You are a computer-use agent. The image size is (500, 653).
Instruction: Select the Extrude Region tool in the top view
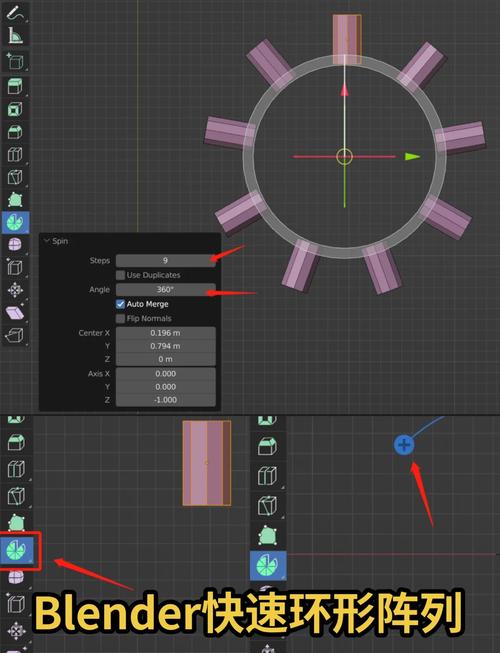pyautogui.click(x=15, y=86)
